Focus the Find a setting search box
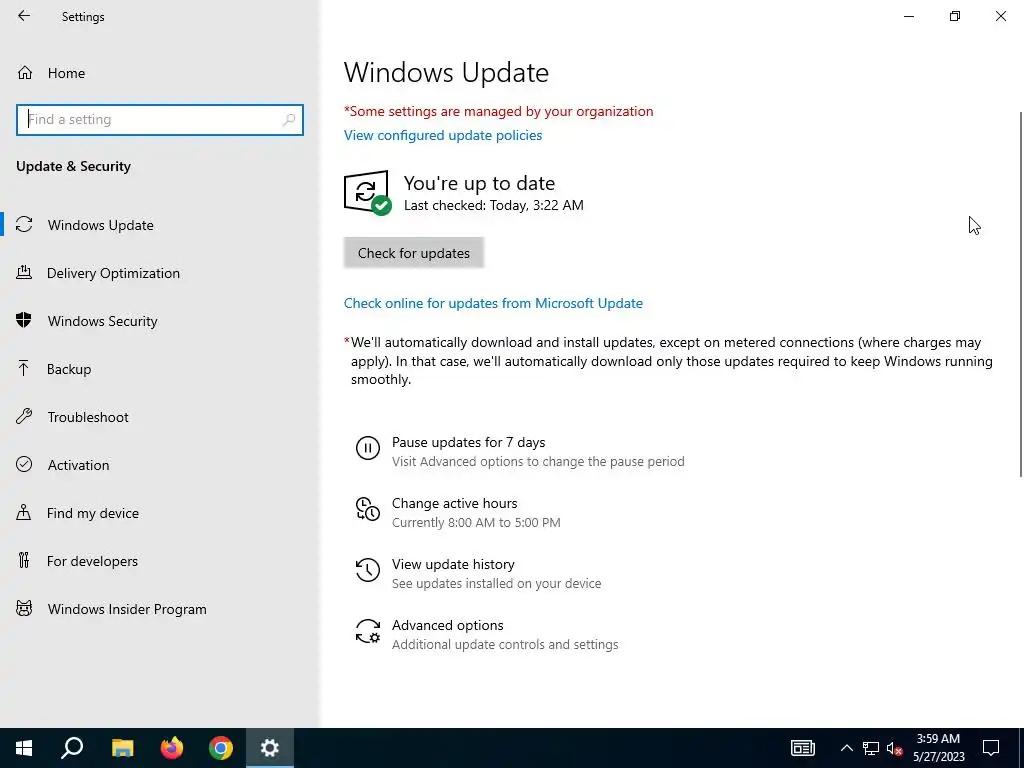 coord(159,120)
